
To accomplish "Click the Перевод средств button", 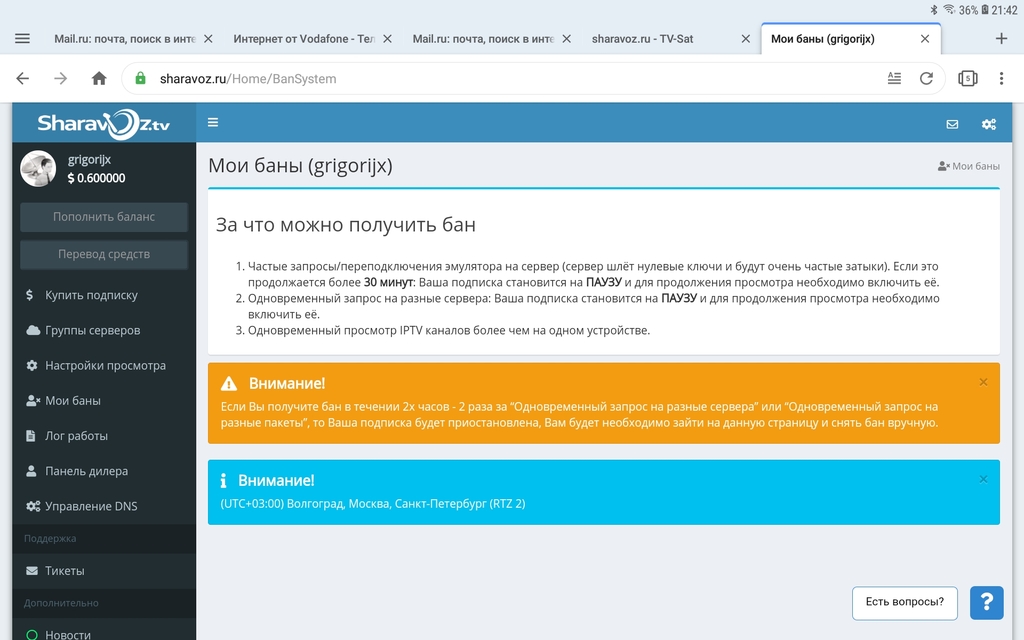I will click(104, 254).
